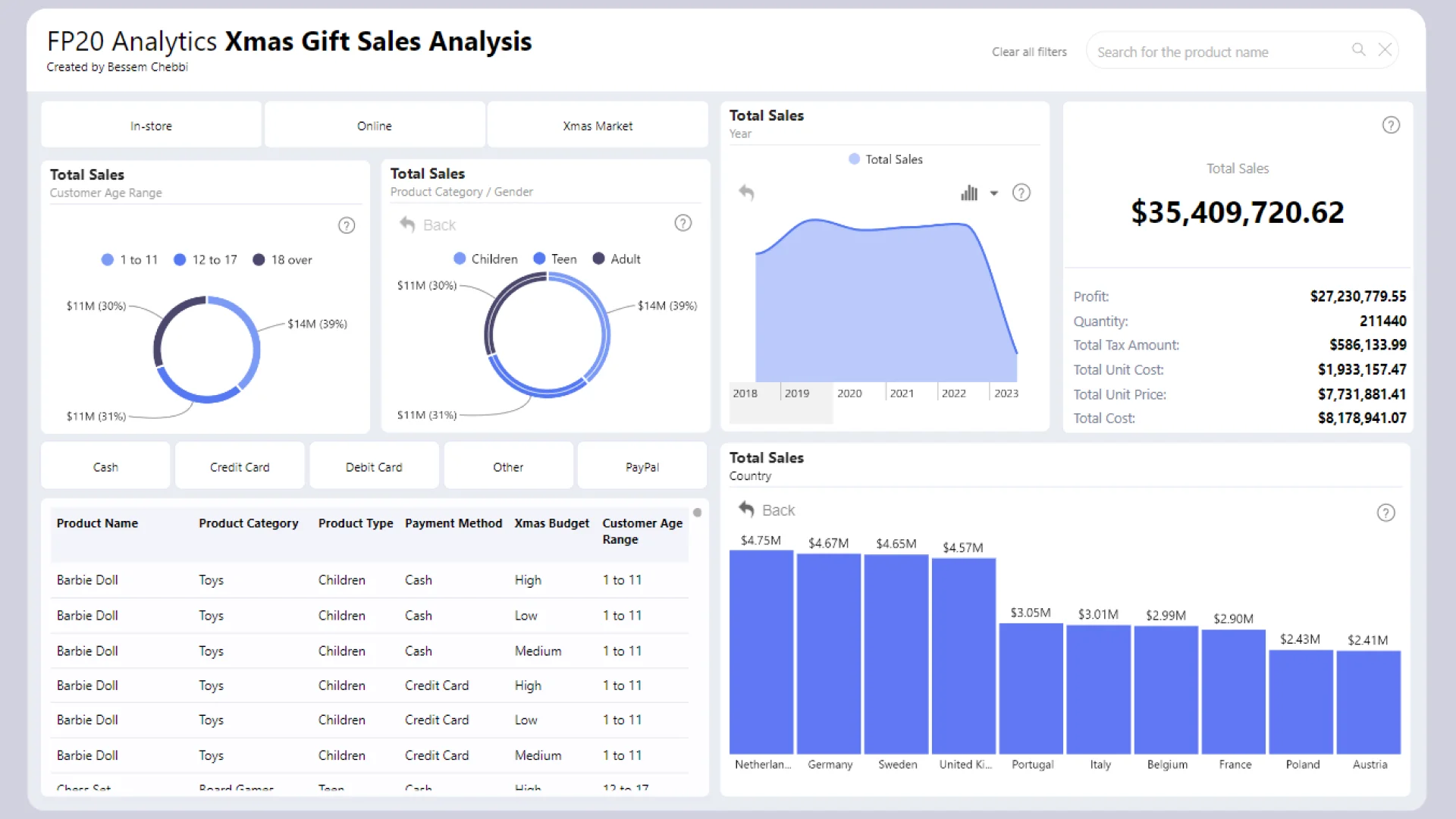Filter by Xmas Market channel
This screenshot has width=1456, height=819.
[x=598, y=125]
